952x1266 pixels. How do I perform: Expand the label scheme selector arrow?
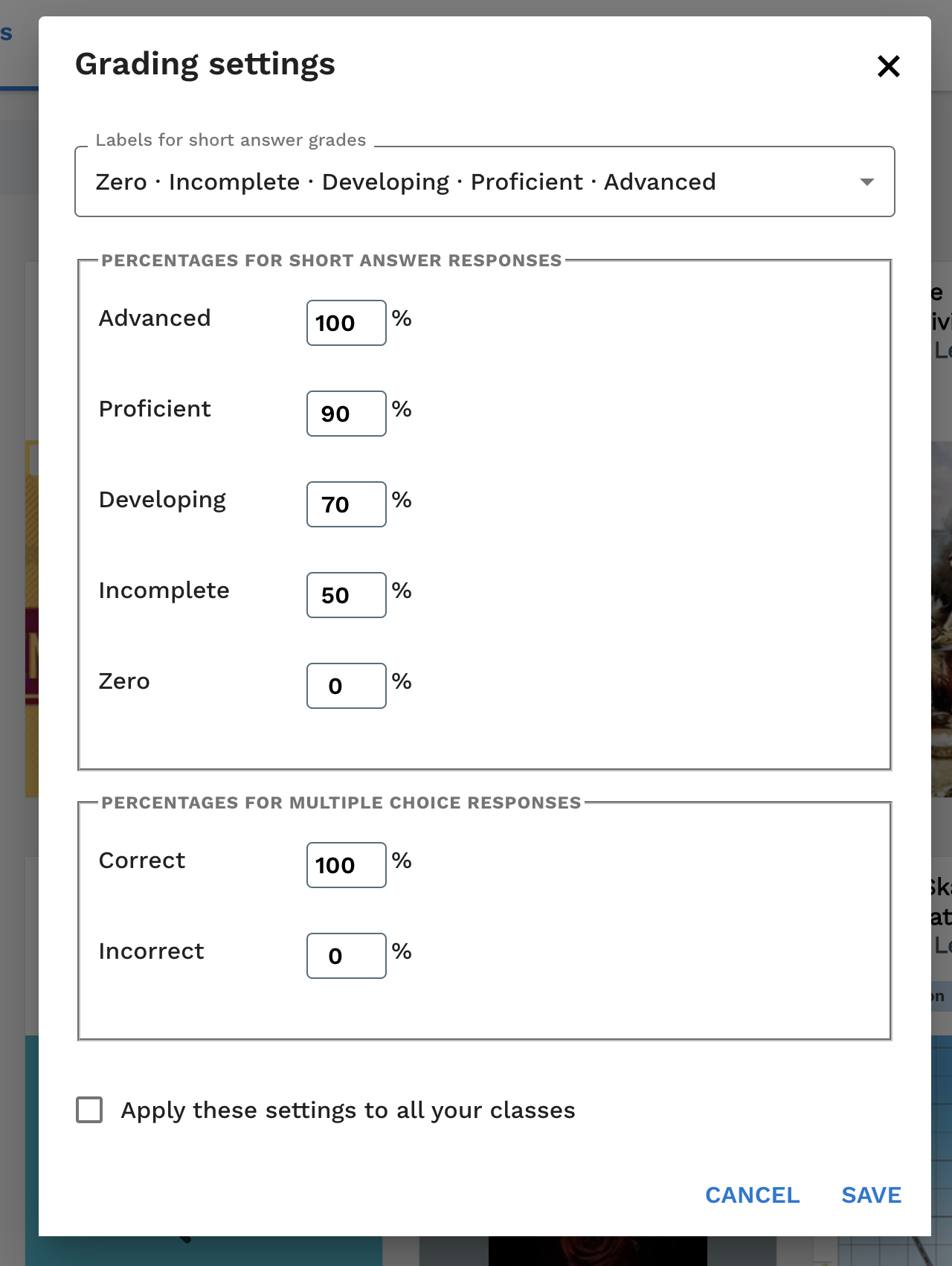point(865,181)
